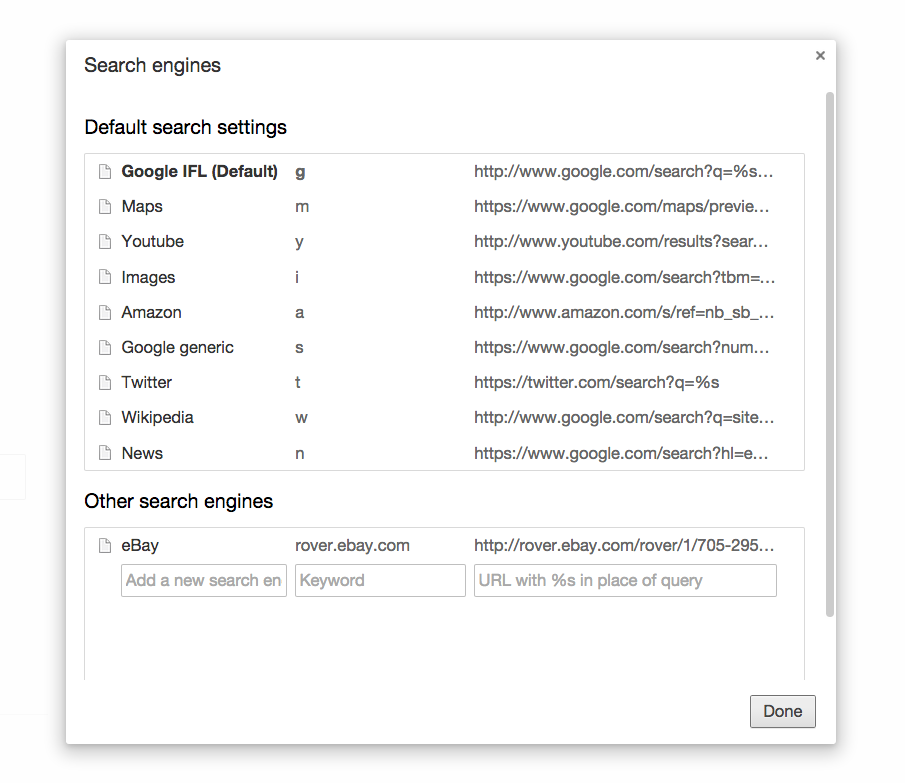The width and height of the screenshot is (905, 783).
Task: Click the Wikipedia search engine icon
Action: click(x=105, y=417)
